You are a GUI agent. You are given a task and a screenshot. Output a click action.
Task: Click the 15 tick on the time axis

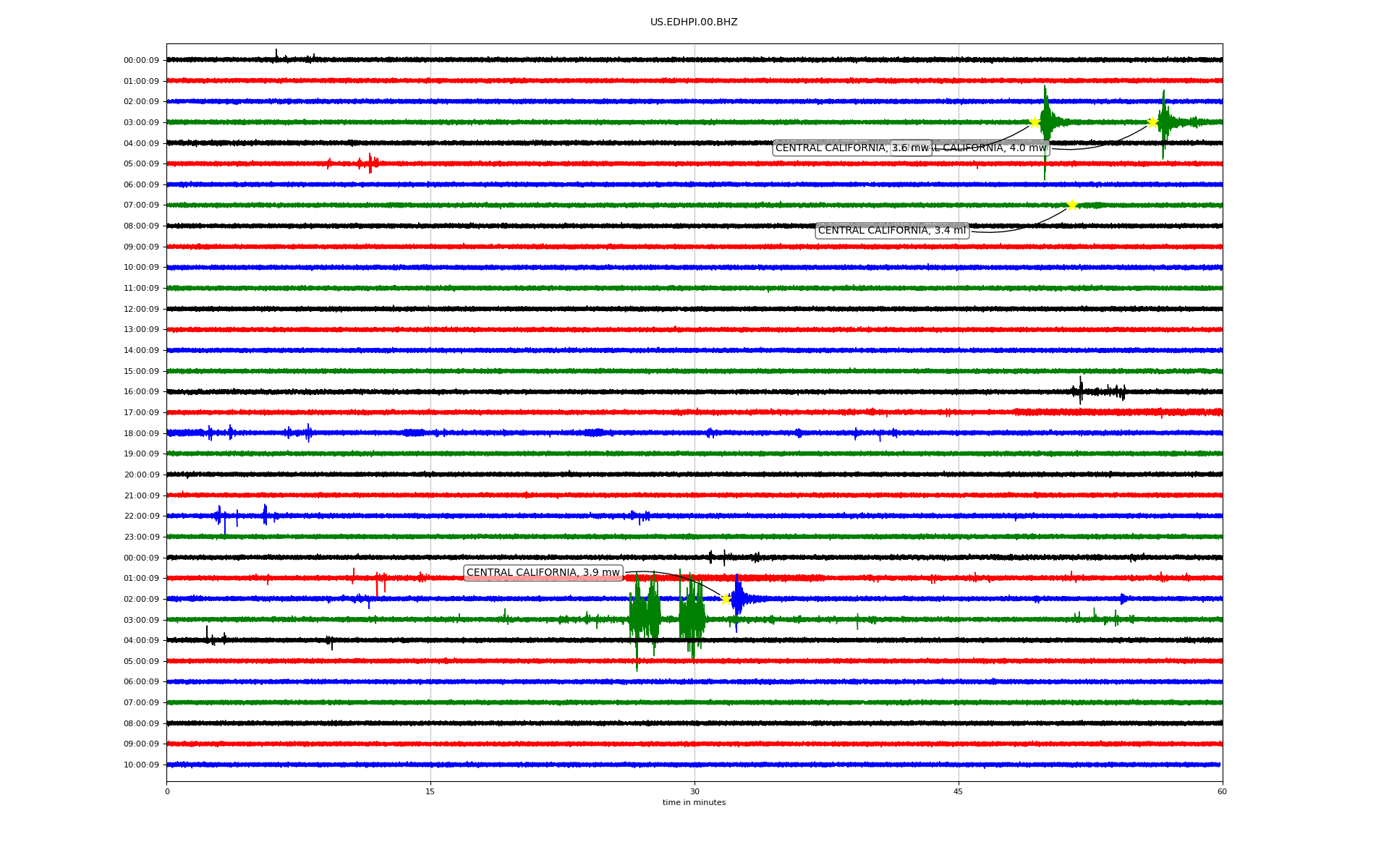pos(430,791)
